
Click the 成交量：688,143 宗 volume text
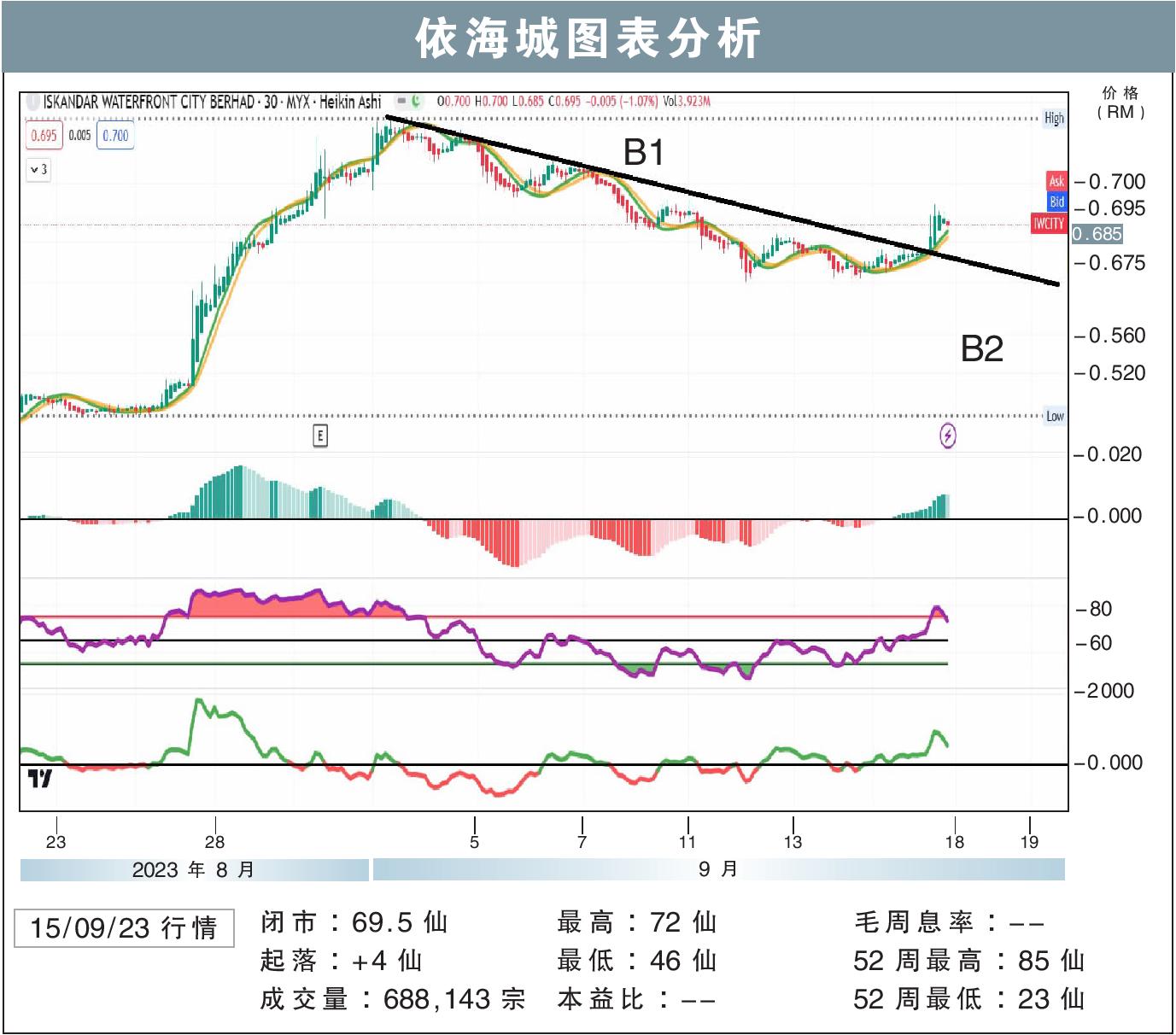pyautogui.click(x=393, y=999)
